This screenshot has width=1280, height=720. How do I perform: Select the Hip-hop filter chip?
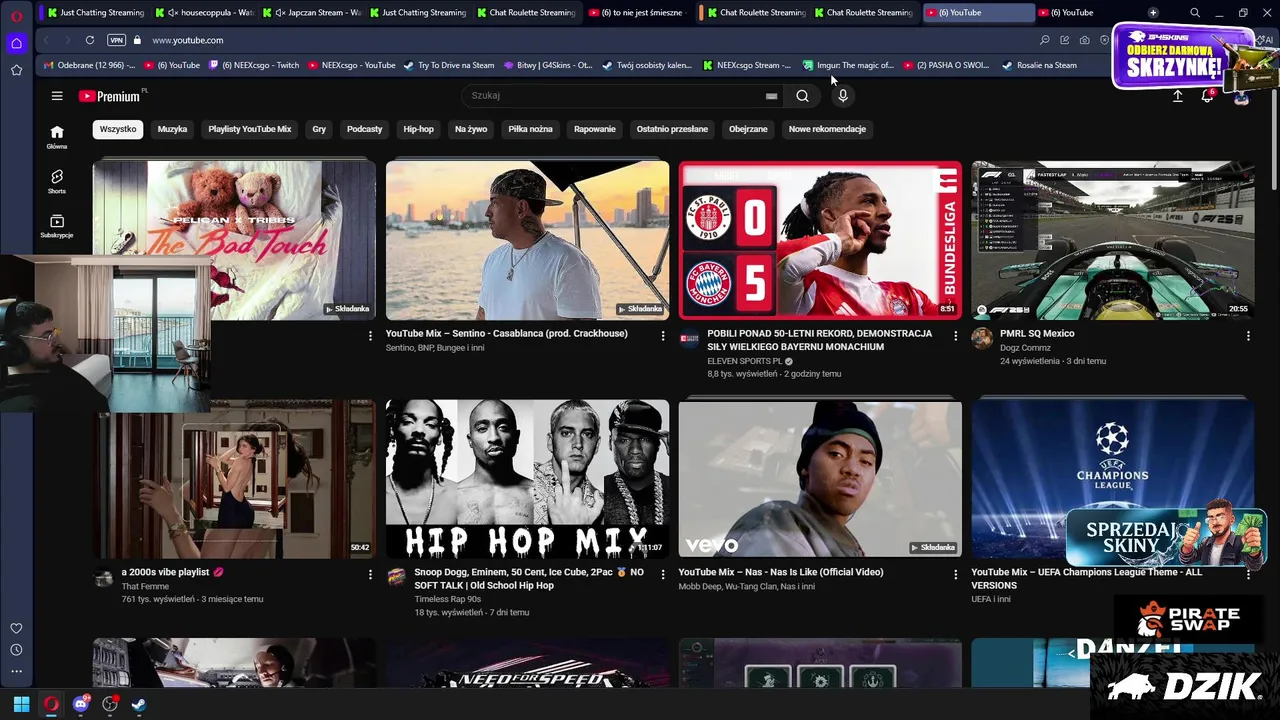(419, 129)
